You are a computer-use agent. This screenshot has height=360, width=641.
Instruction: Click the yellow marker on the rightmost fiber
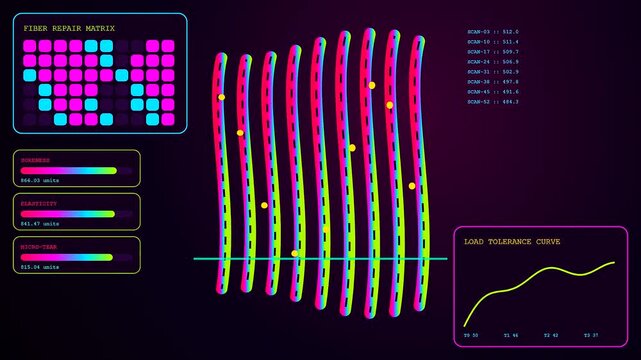click(412, 186)
